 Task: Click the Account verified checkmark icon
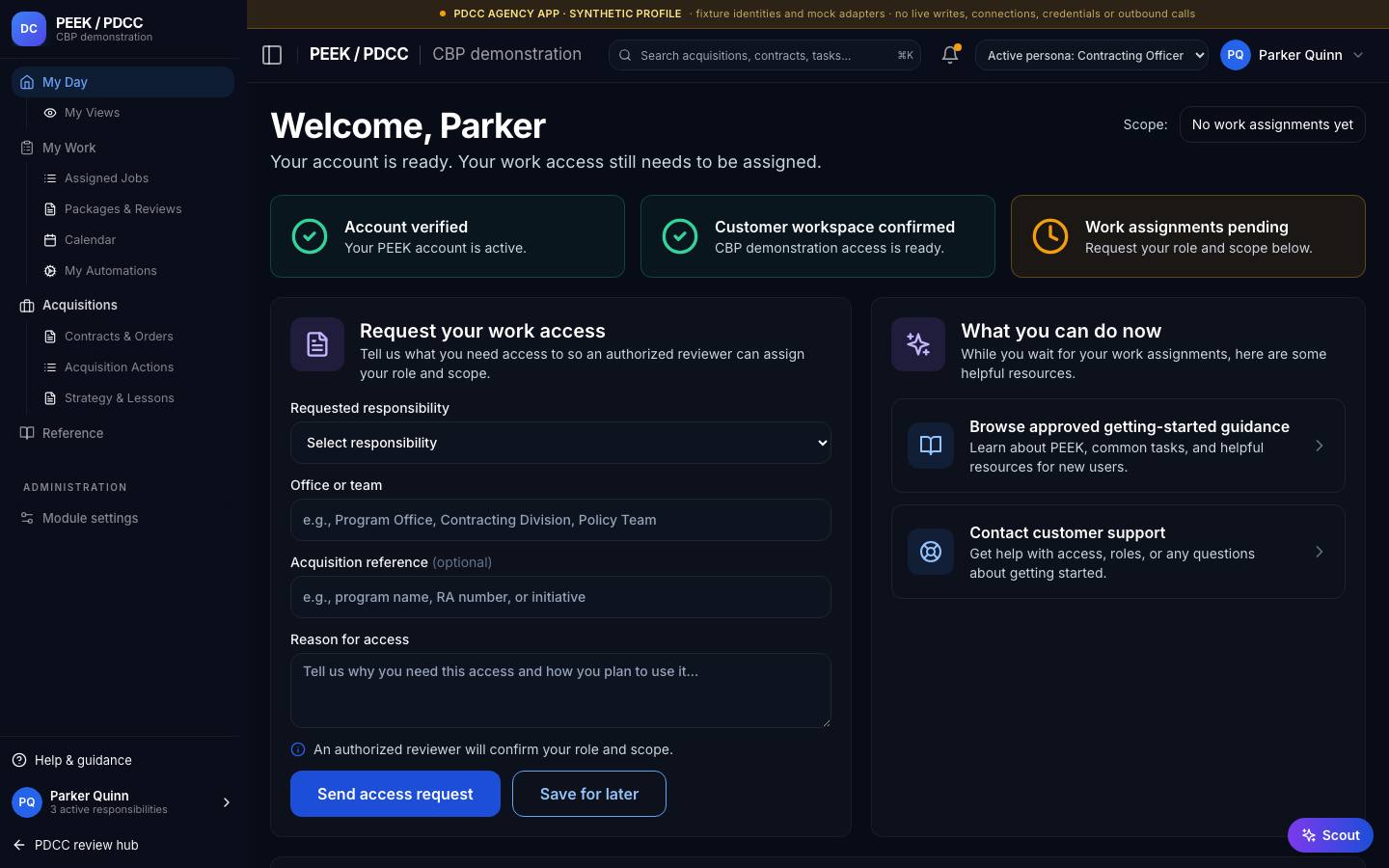coord(310,236)
